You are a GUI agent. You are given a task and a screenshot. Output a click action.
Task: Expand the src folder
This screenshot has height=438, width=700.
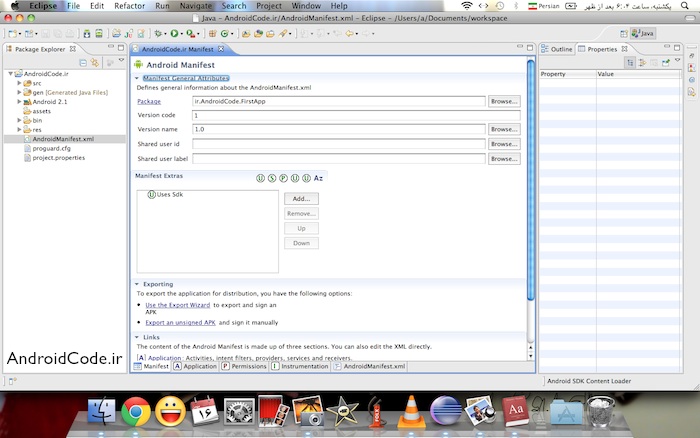(19, 83)
